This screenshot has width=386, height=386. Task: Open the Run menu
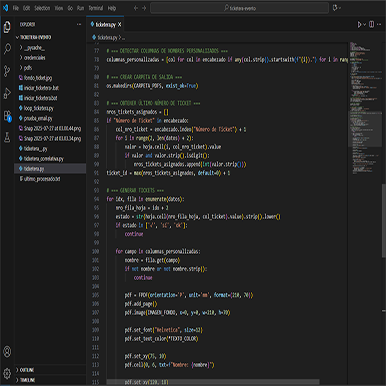pyautogui.click(x=80, y=8)
